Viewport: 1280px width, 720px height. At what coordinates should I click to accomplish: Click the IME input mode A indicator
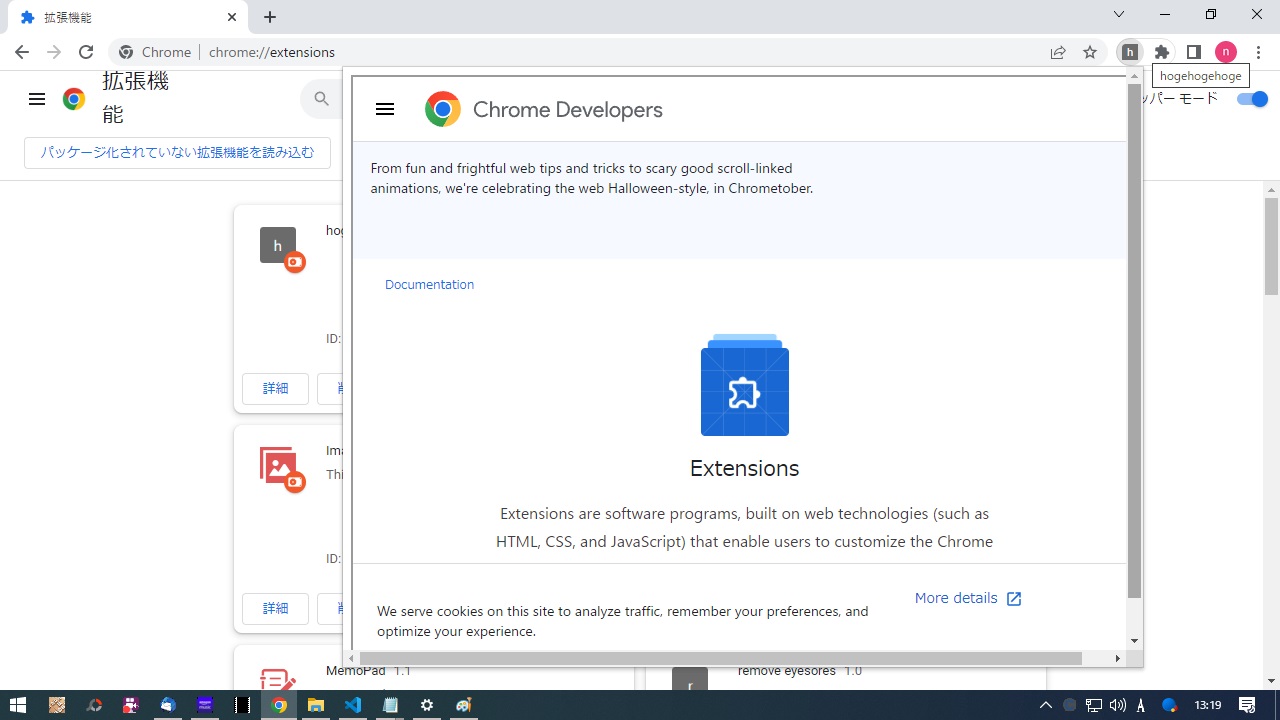click(x=1141, y=705)
